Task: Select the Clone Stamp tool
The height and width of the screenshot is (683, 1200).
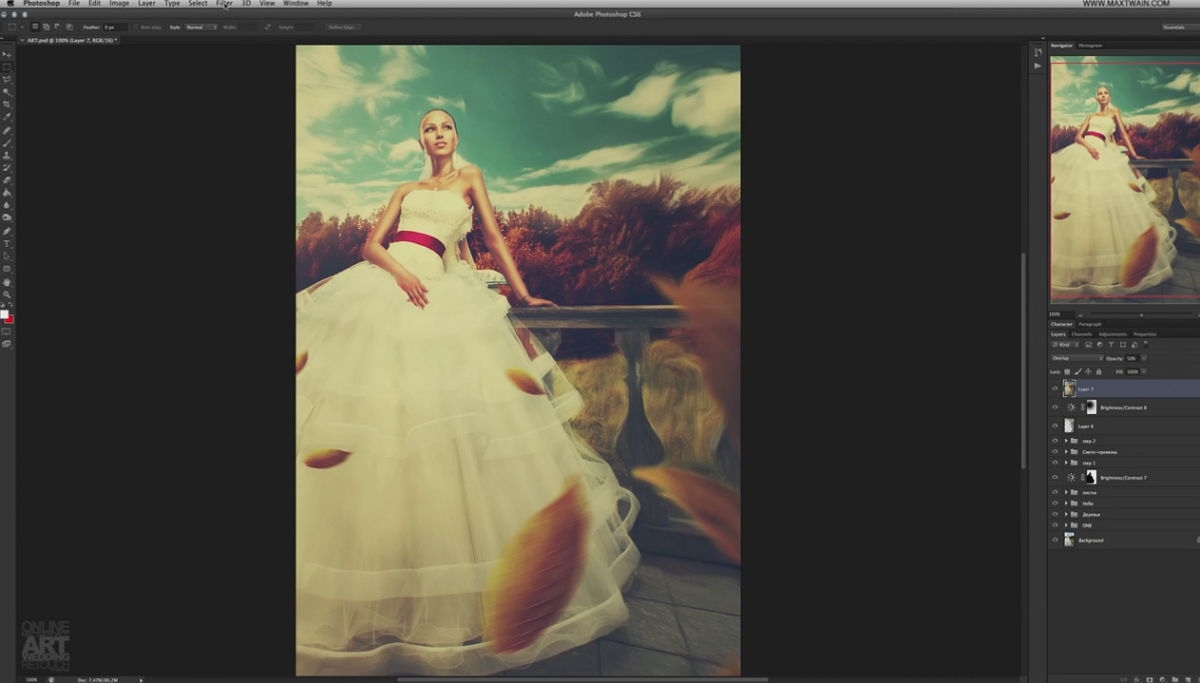Action: [7, 154]
